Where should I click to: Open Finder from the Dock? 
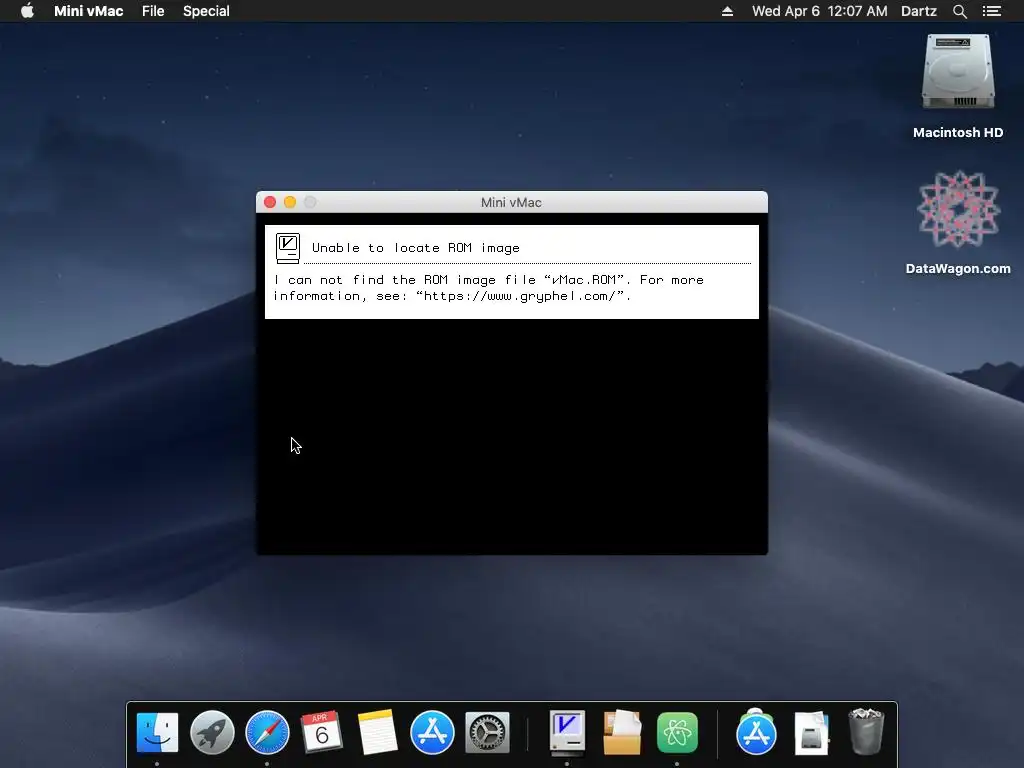click(157, 732)
